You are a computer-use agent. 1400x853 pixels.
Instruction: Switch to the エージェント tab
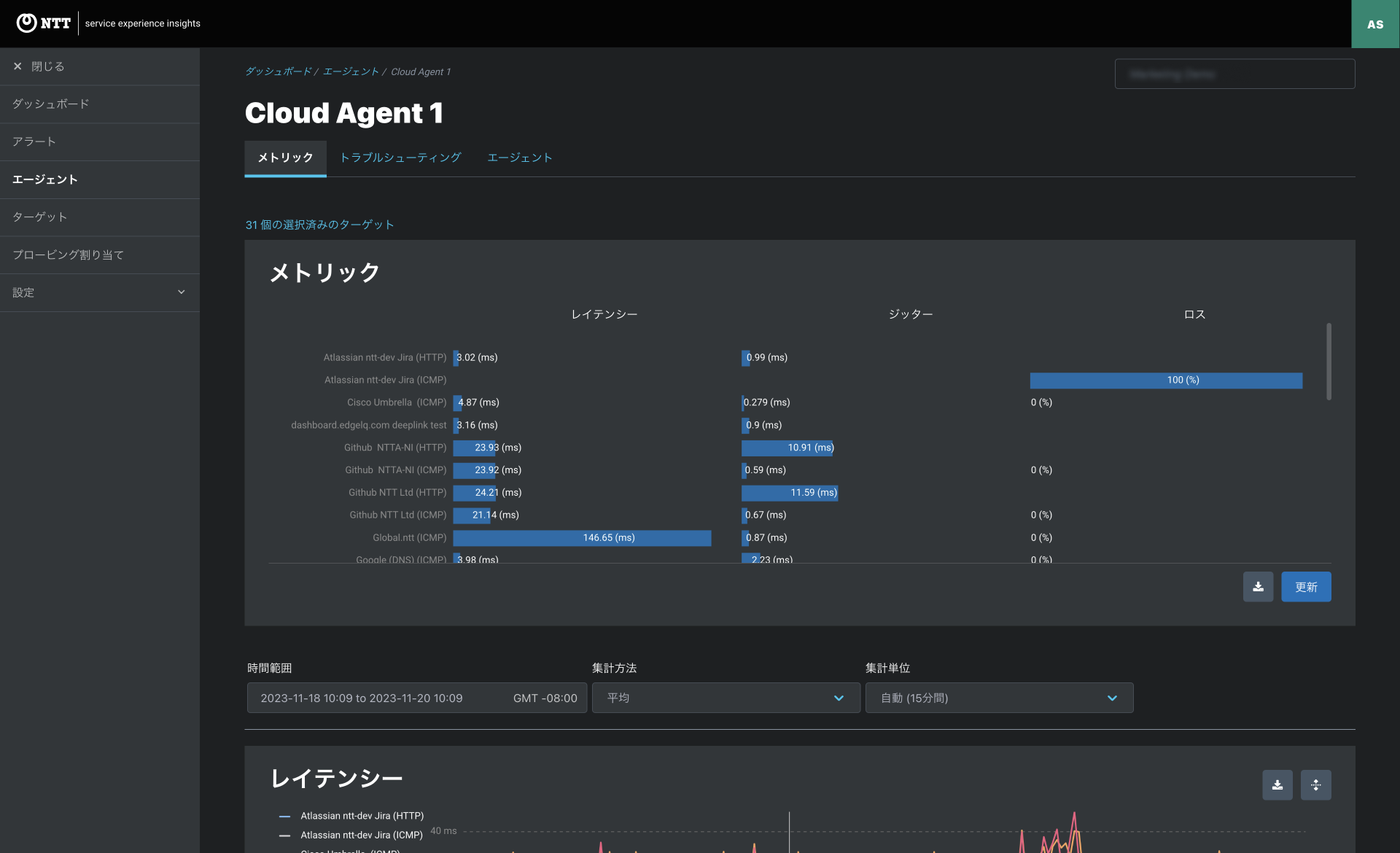[519, 157]
